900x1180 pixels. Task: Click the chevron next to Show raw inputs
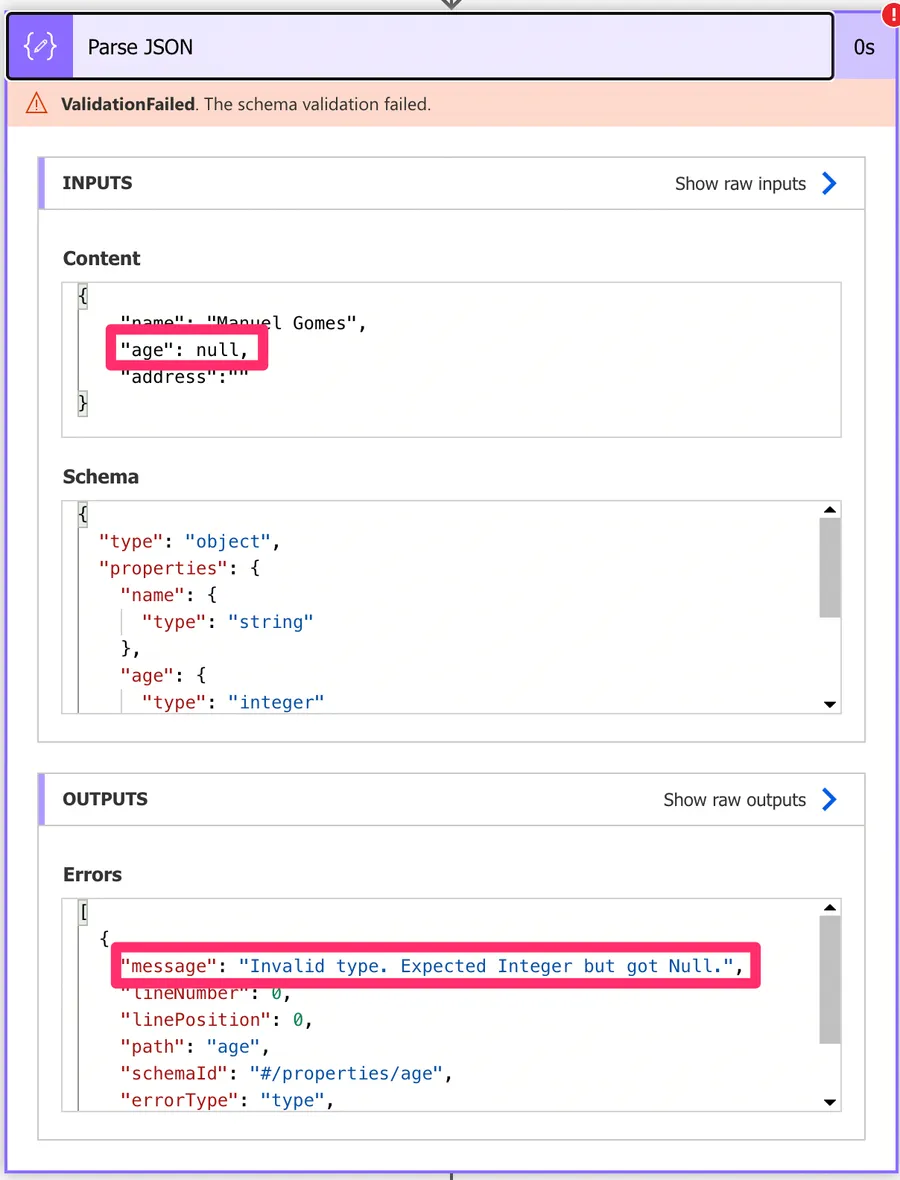[x=829, y=183]
